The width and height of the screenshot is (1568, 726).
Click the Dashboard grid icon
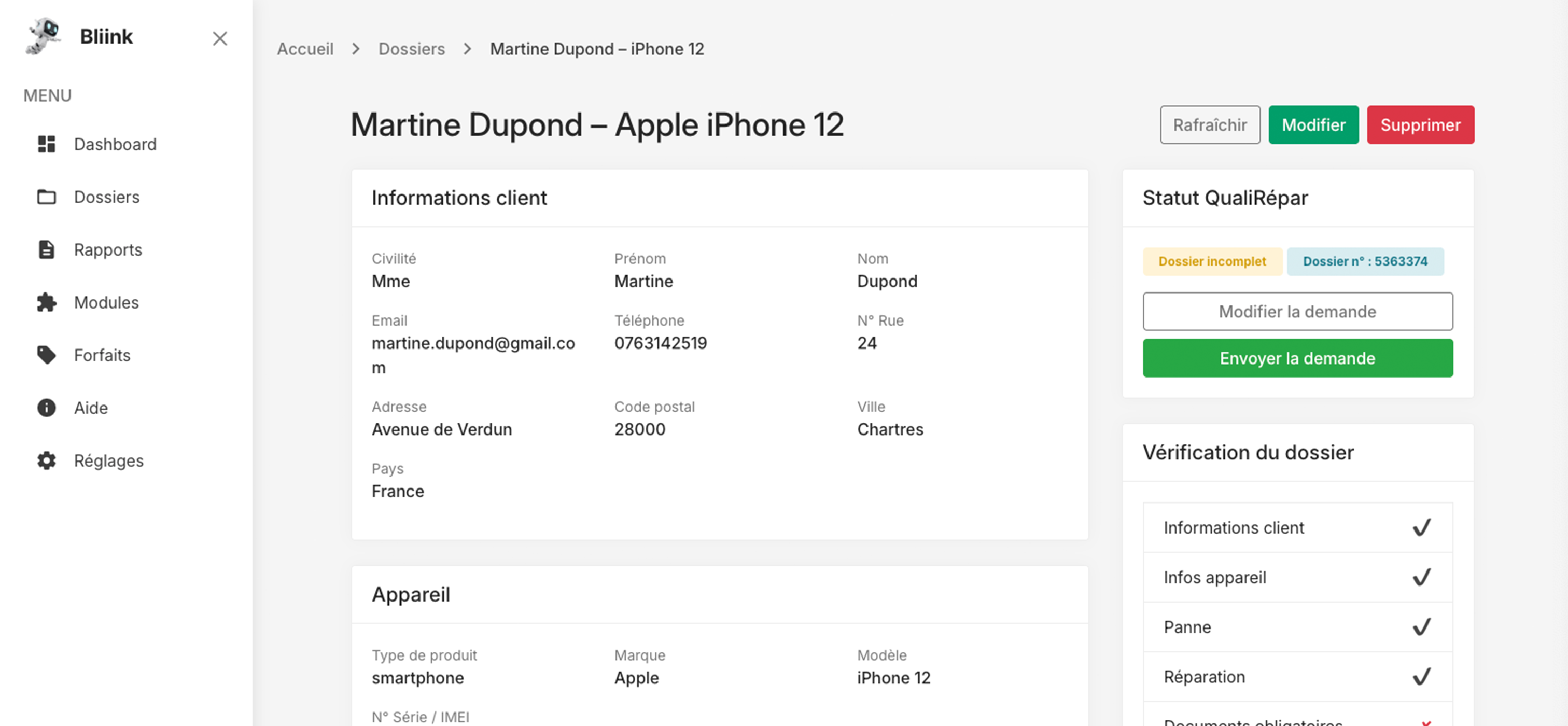47,144
